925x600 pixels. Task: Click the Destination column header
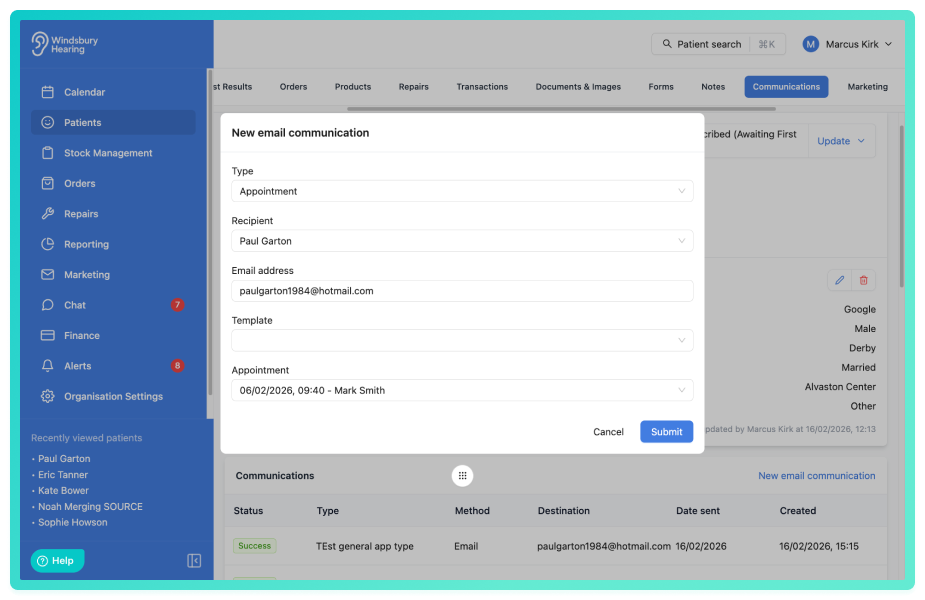point(563,510)
